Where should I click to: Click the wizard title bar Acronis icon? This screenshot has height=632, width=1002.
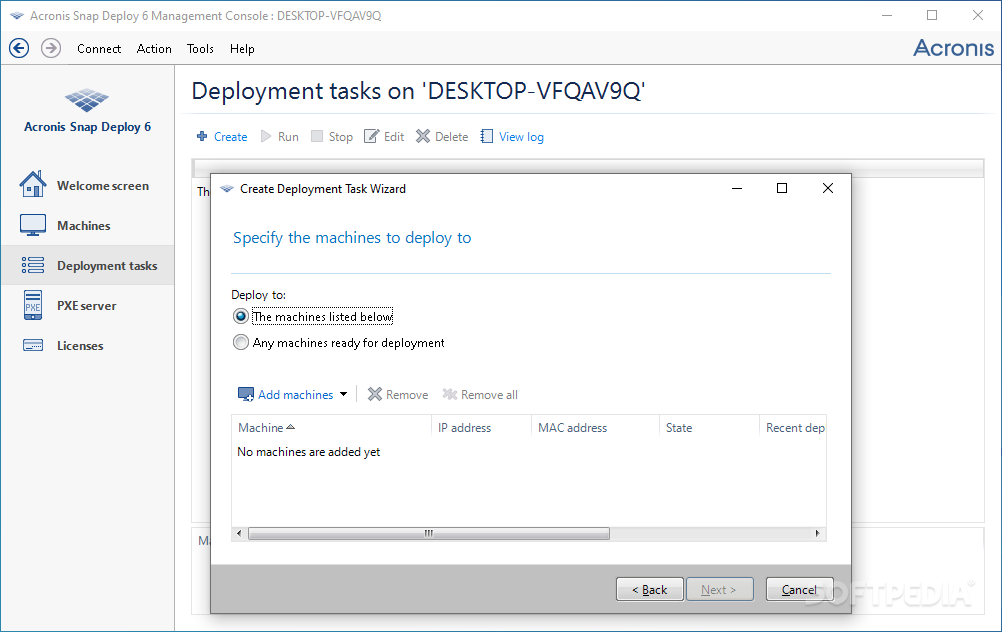[x=227, y=189]
